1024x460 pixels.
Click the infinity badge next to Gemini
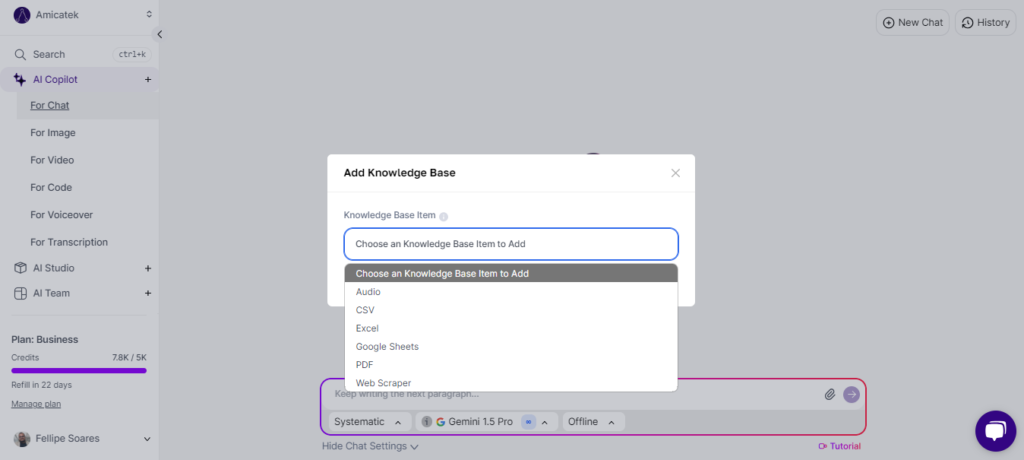pyautogui.click(x=528, y=422)
